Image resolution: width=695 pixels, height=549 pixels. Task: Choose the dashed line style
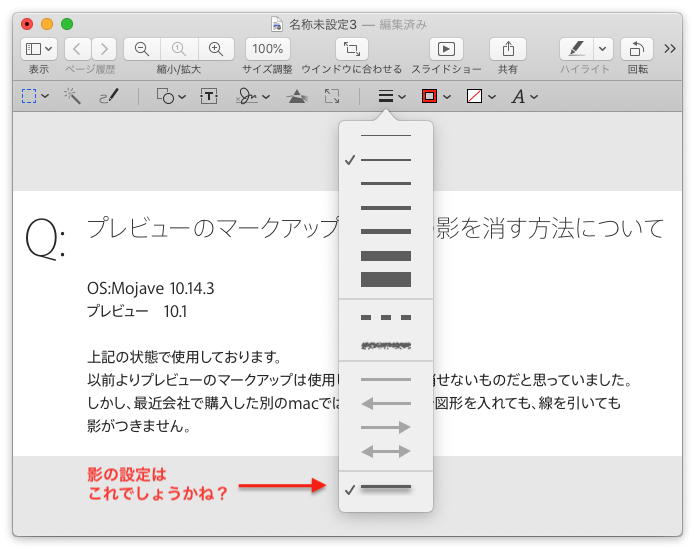click(386, 317)
